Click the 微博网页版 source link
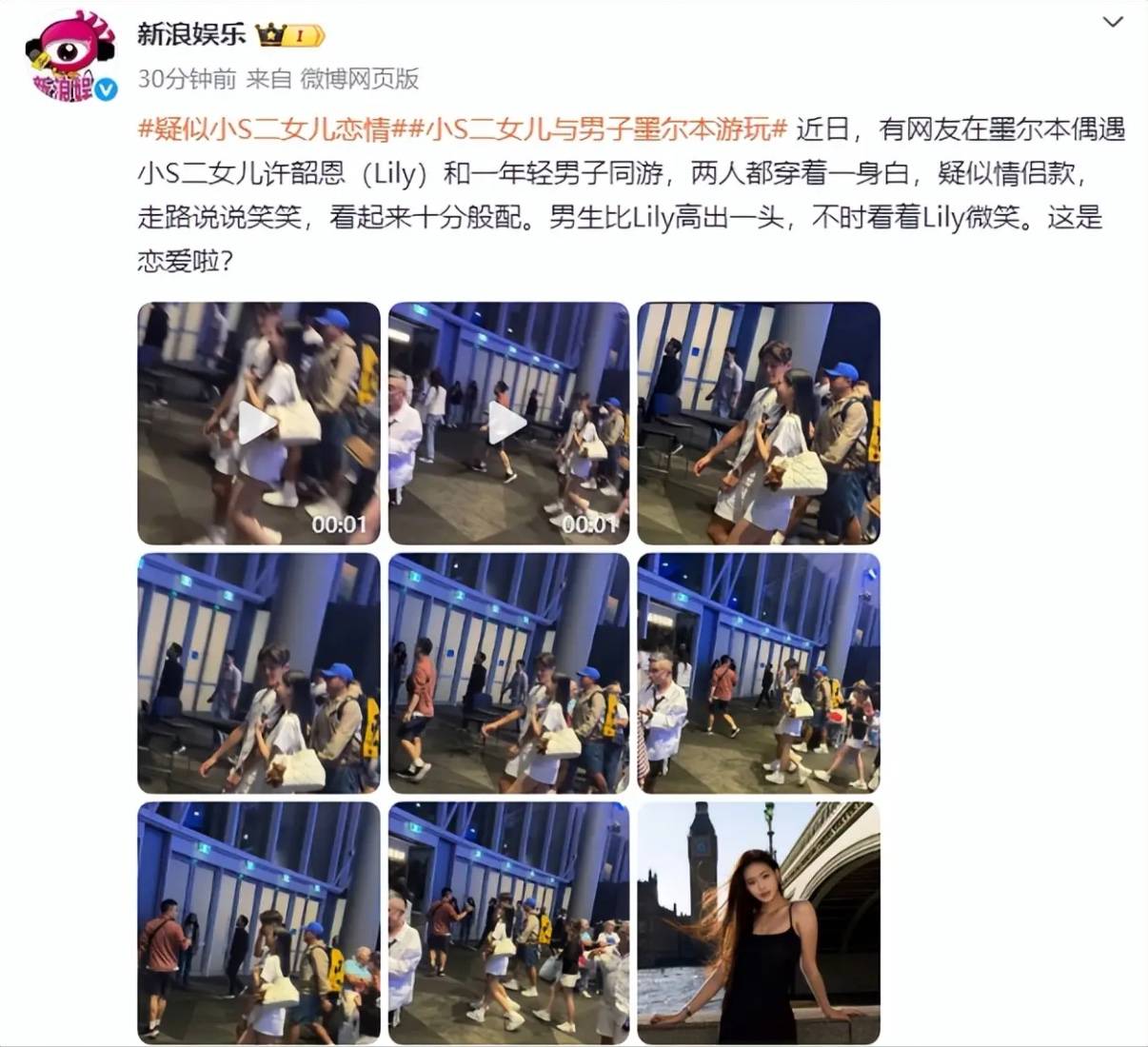 click(360, 79)
